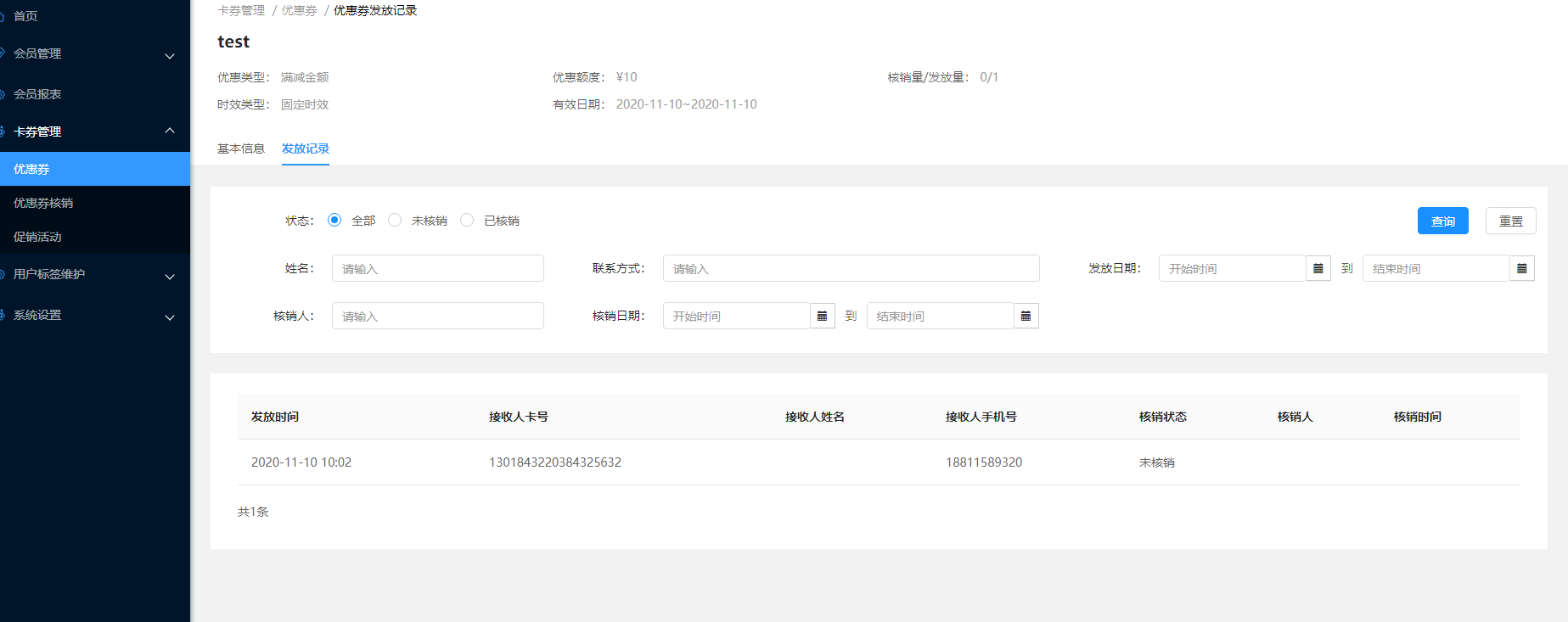The width and height of the screenshot is (1568, 622).
Task: Open calendar for 发放日期 start time
Action: [x=1318, y=268]
